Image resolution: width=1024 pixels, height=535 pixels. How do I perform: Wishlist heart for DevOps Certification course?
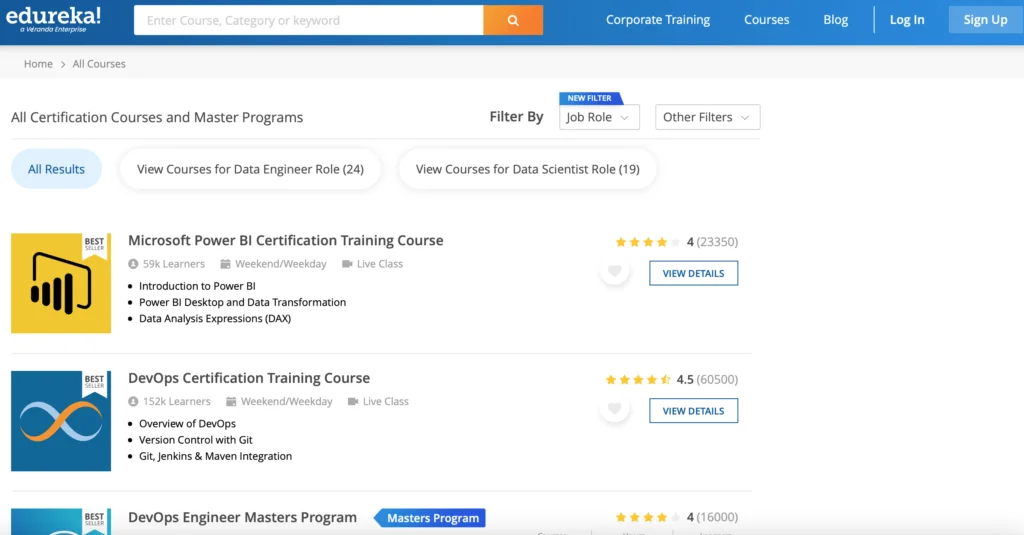[615, 408]
